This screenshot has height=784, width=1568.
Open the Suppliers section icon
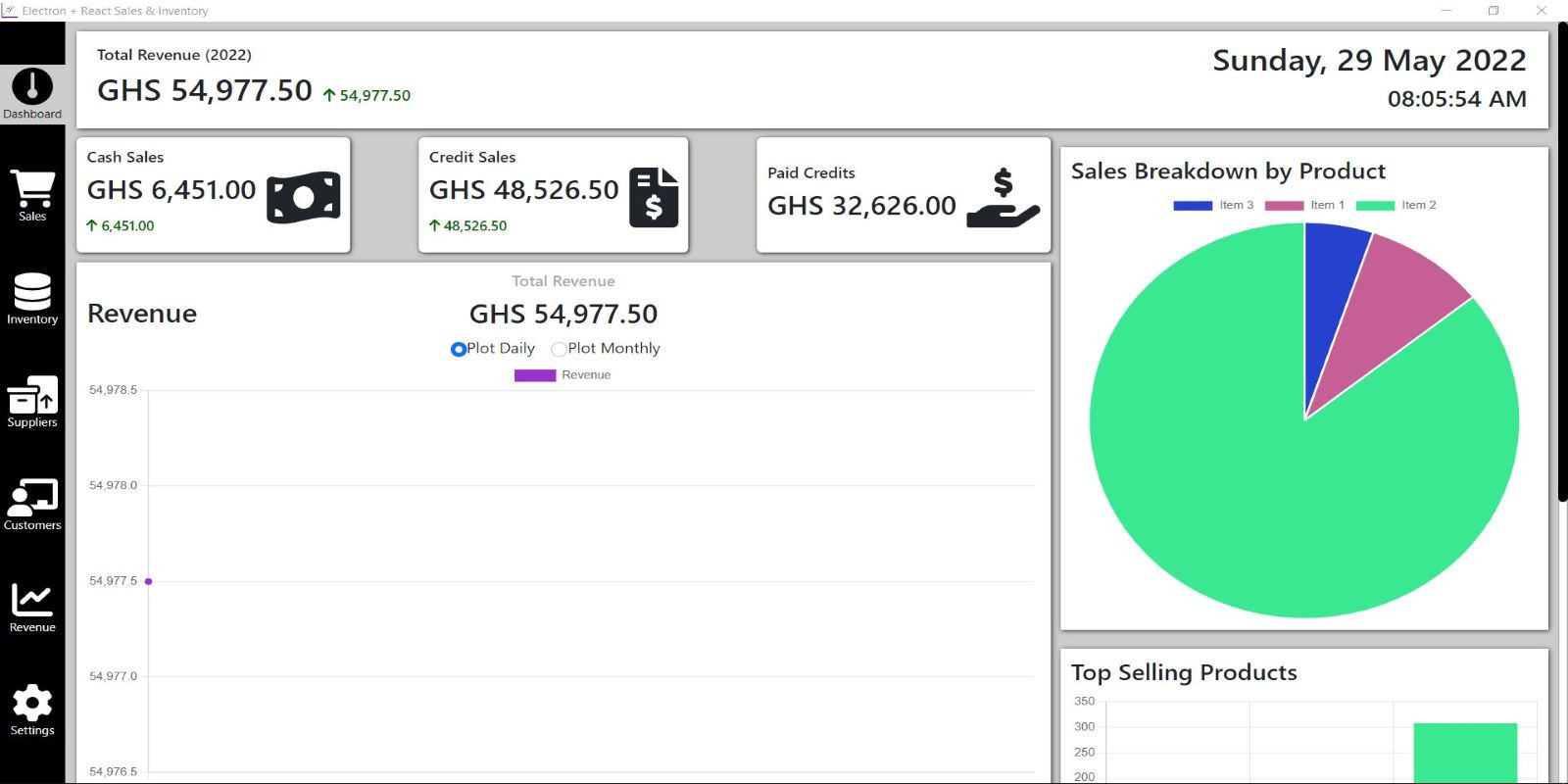pyautogui.click(x=32, y=396)
